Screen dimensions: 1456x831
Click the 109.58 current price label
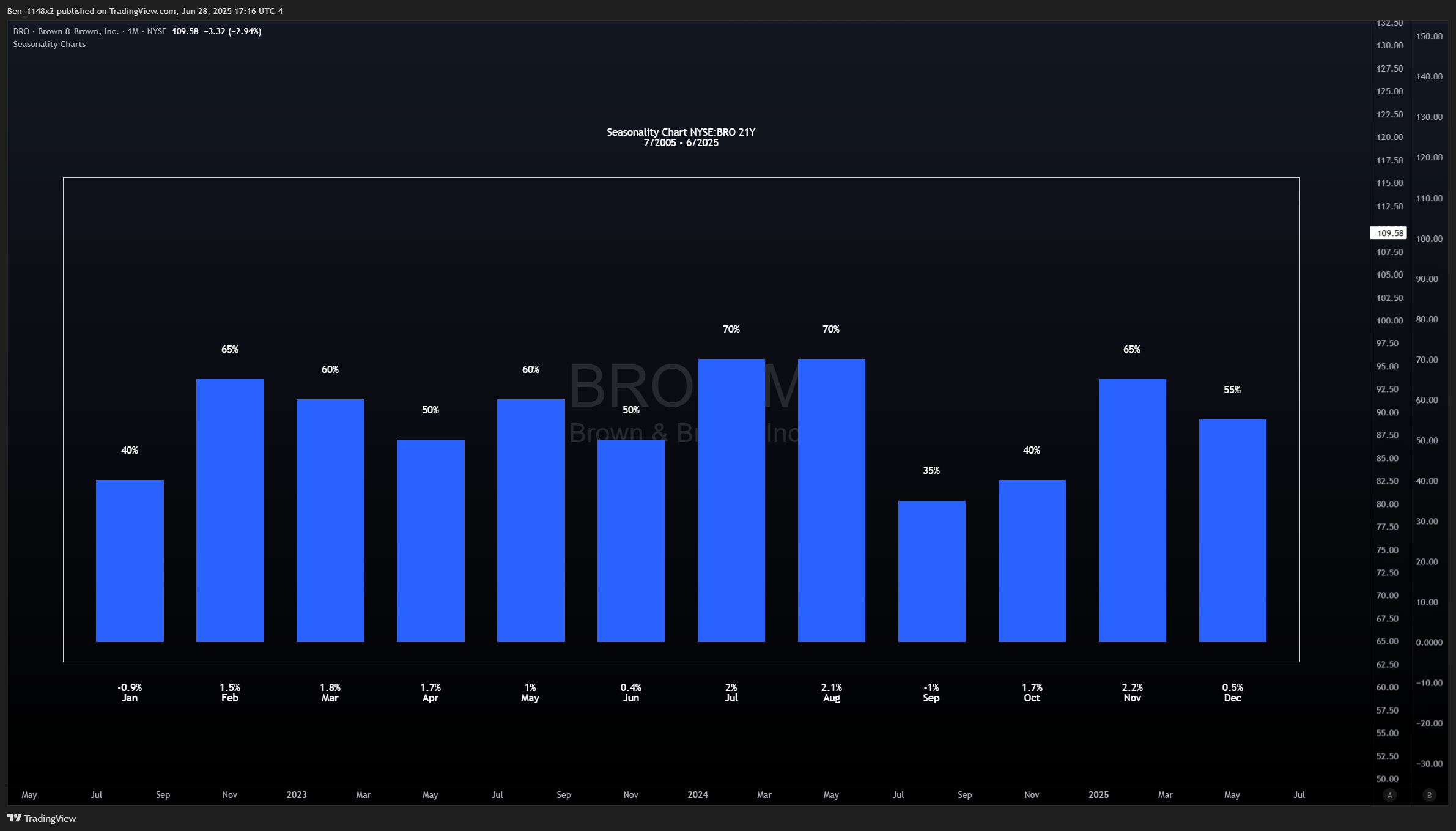pyautogui.click(x=1389, y=233)
